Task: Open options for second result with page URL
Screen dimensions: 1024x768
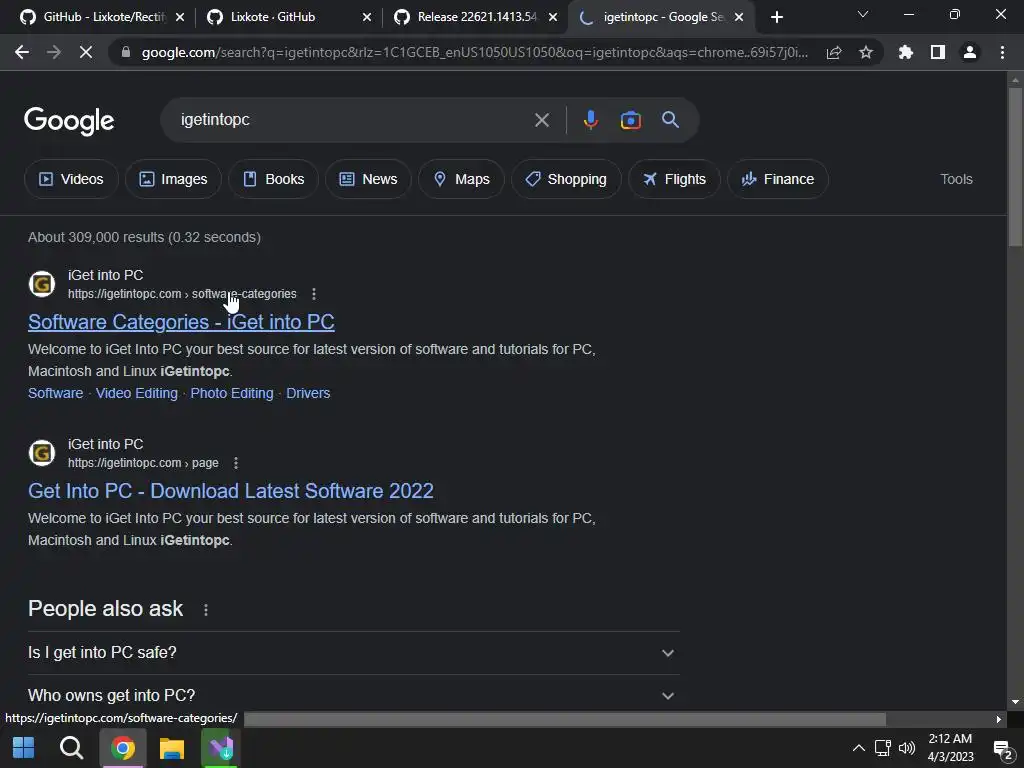Action: click(x=236, y=463)
